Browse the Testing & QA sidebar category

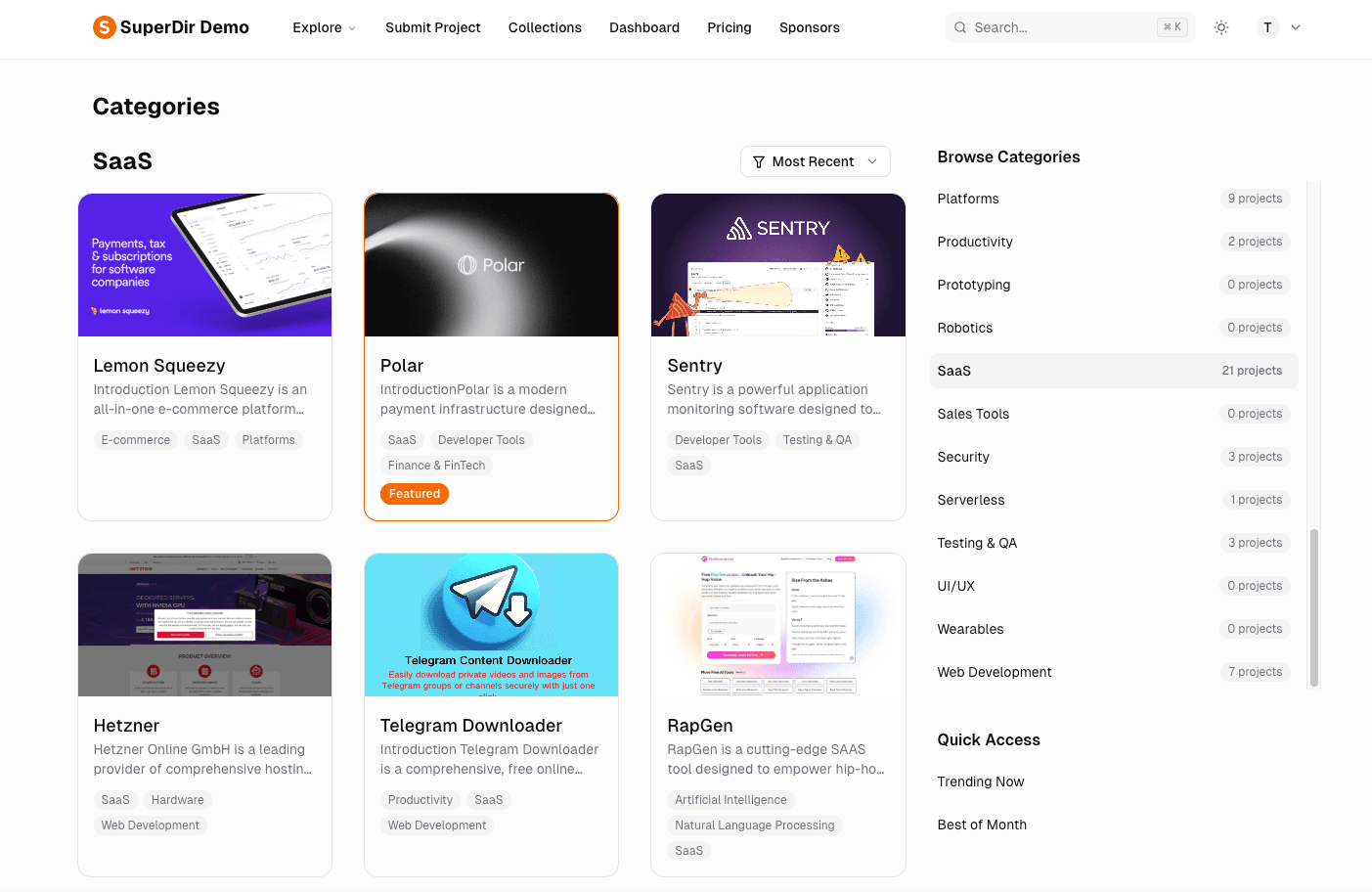click(1114, 543)
